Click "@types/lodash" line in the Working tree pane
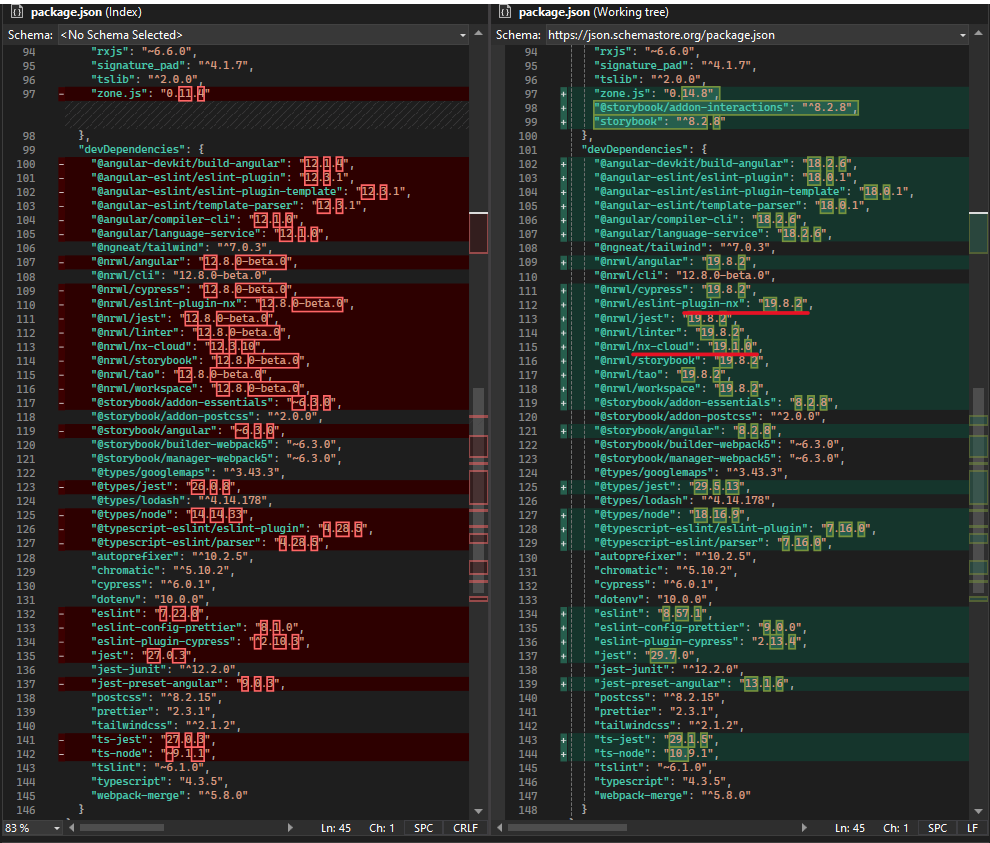The width and height of the screenshot is (990, 843). [684, 501]
